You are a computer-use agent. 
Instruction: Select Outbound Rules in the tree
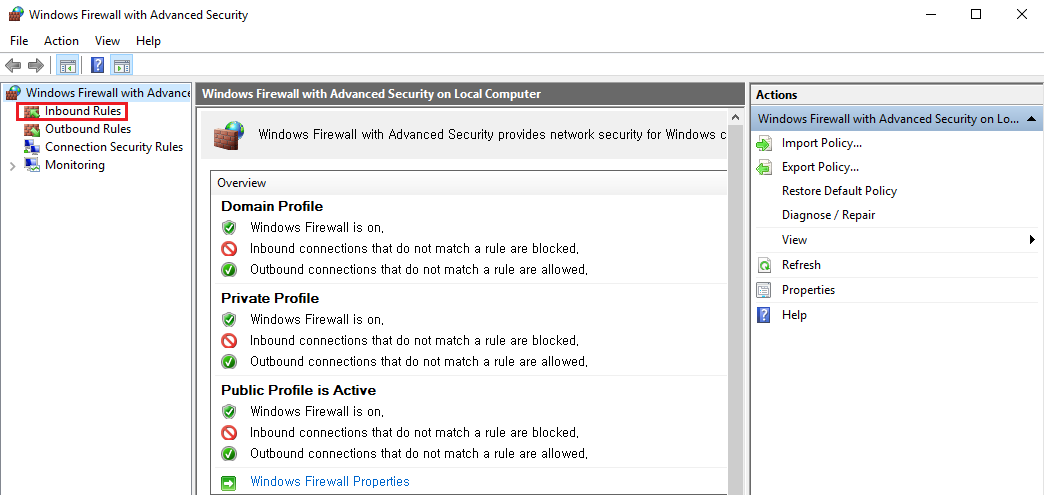click(x=87, y=129)
